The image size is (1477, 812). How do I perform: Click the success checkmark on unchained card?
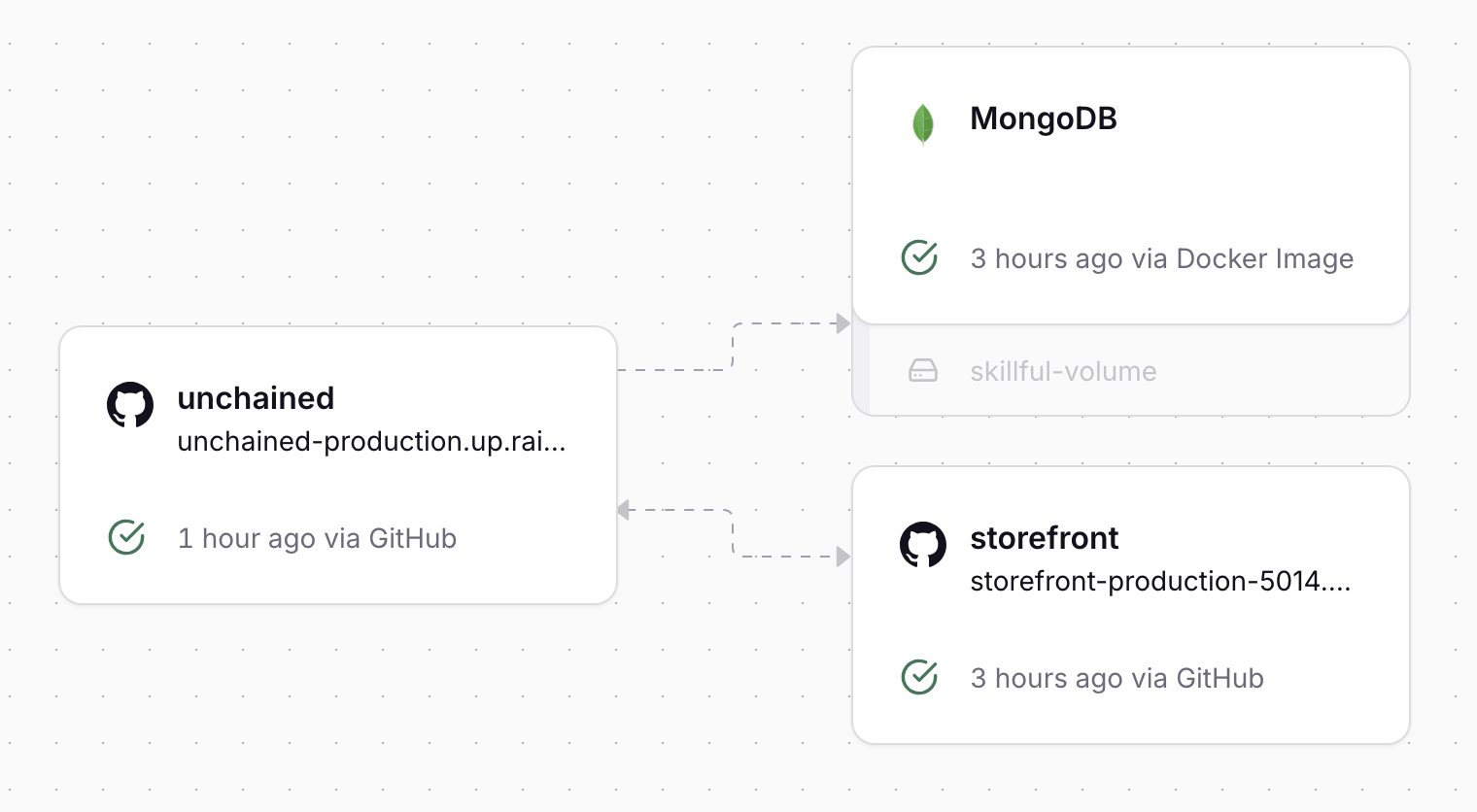pyautogui.click(x=126, y=537)
